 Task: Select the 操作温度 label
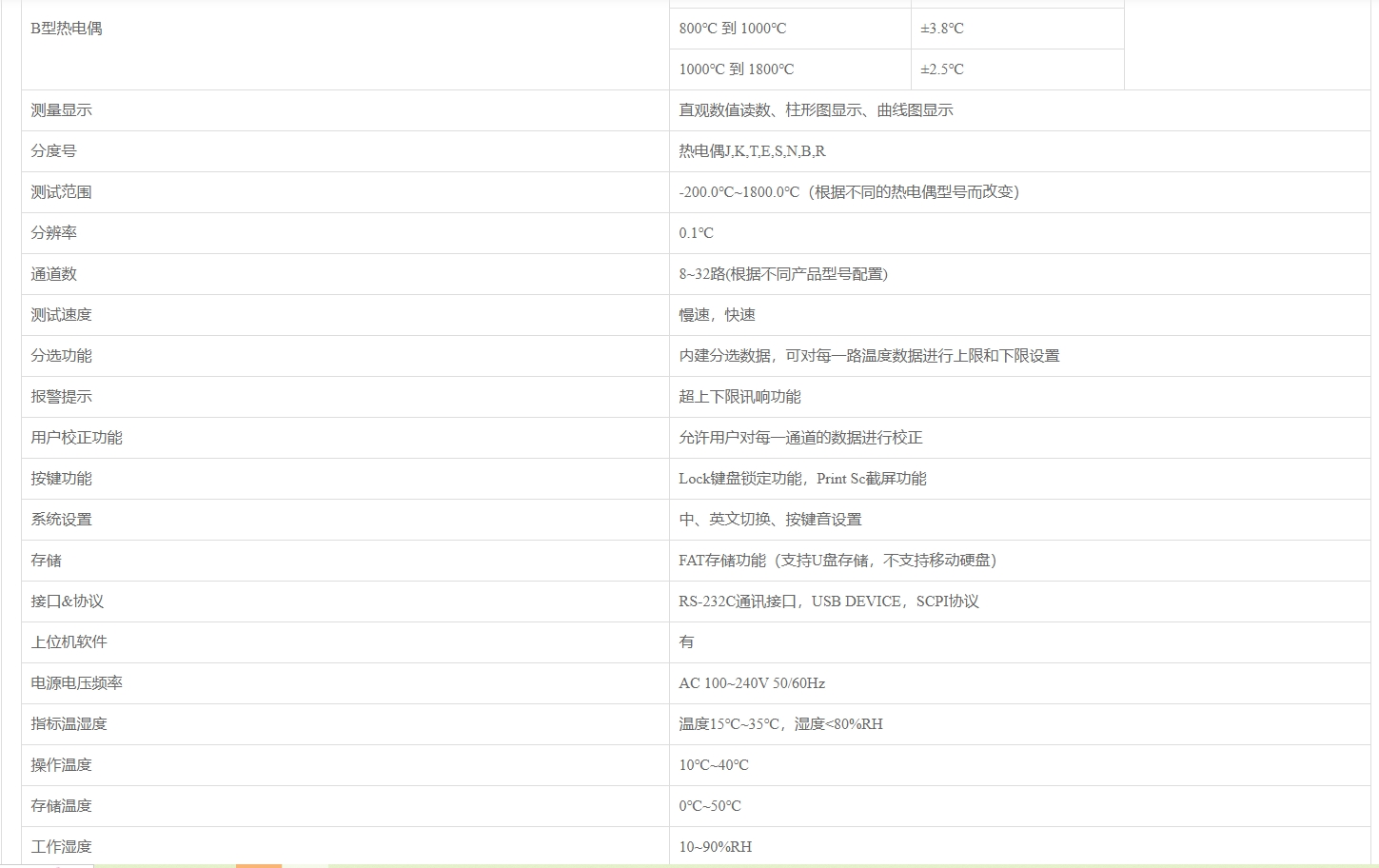pos(61,765)
